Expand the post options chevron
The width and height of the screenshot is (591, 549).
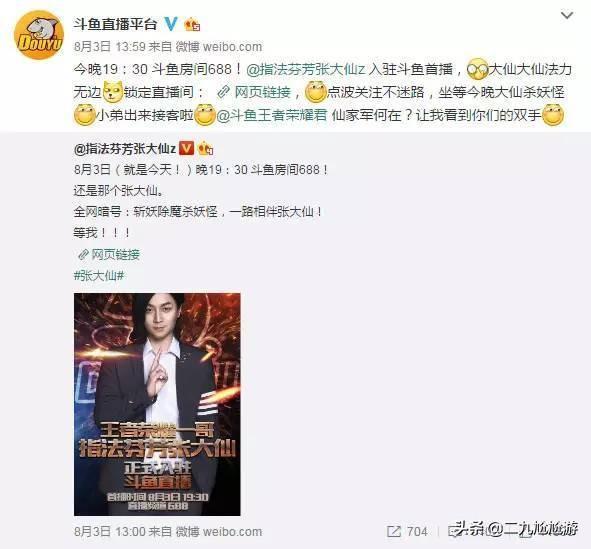pyautogui.click(x=567, y=15)
